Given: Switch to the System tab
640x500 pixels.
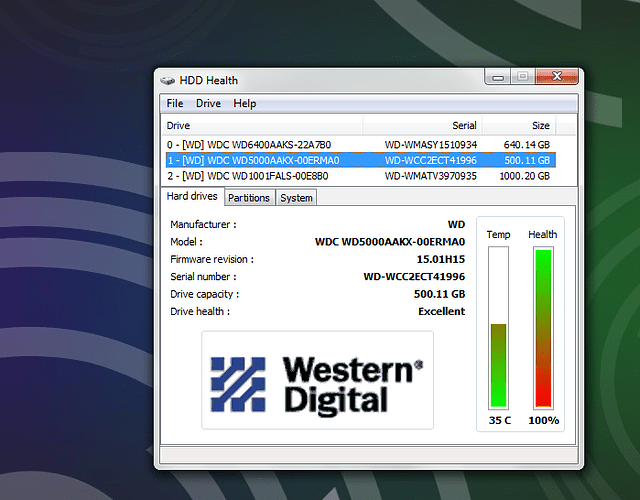Looking at the screenshot, I should coord(296,198).
